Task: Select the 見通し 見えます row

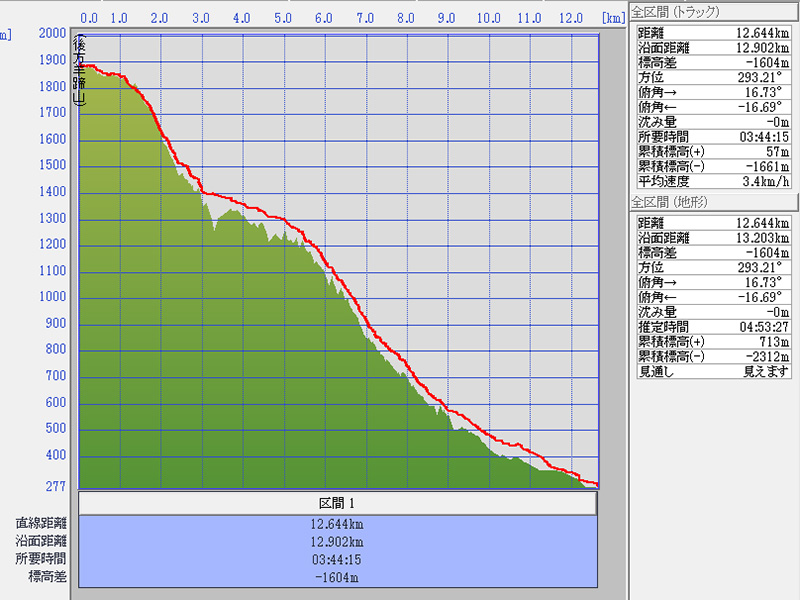Action: point(714,371)
